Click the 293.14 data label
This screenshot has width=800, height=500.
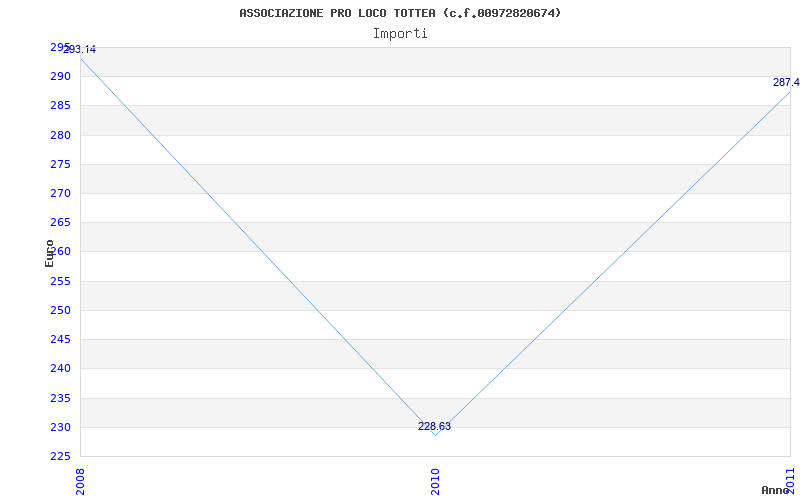coord(80,49)
